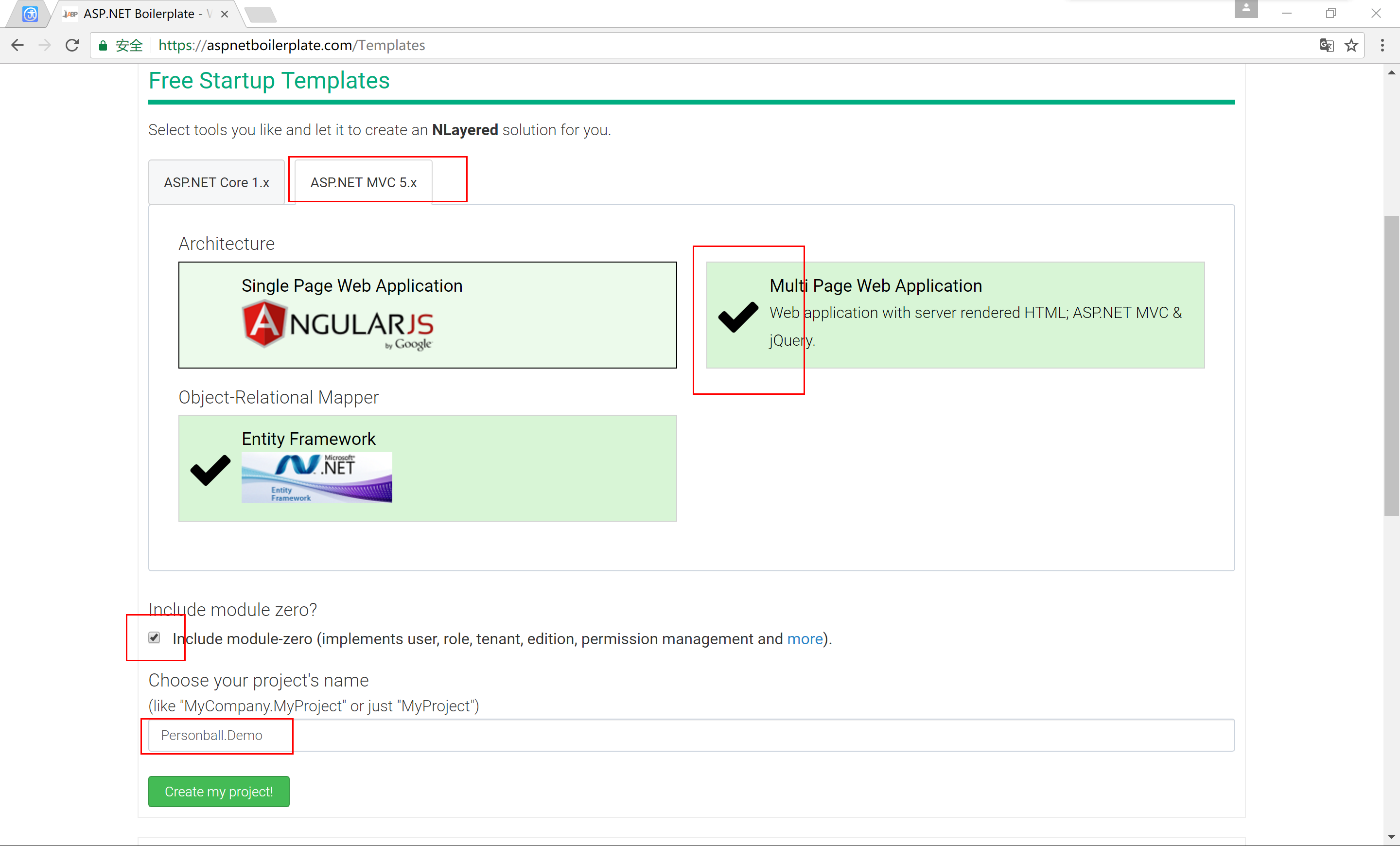
Task: Click the scrollbar down arrow
Action: (1391, 836)
